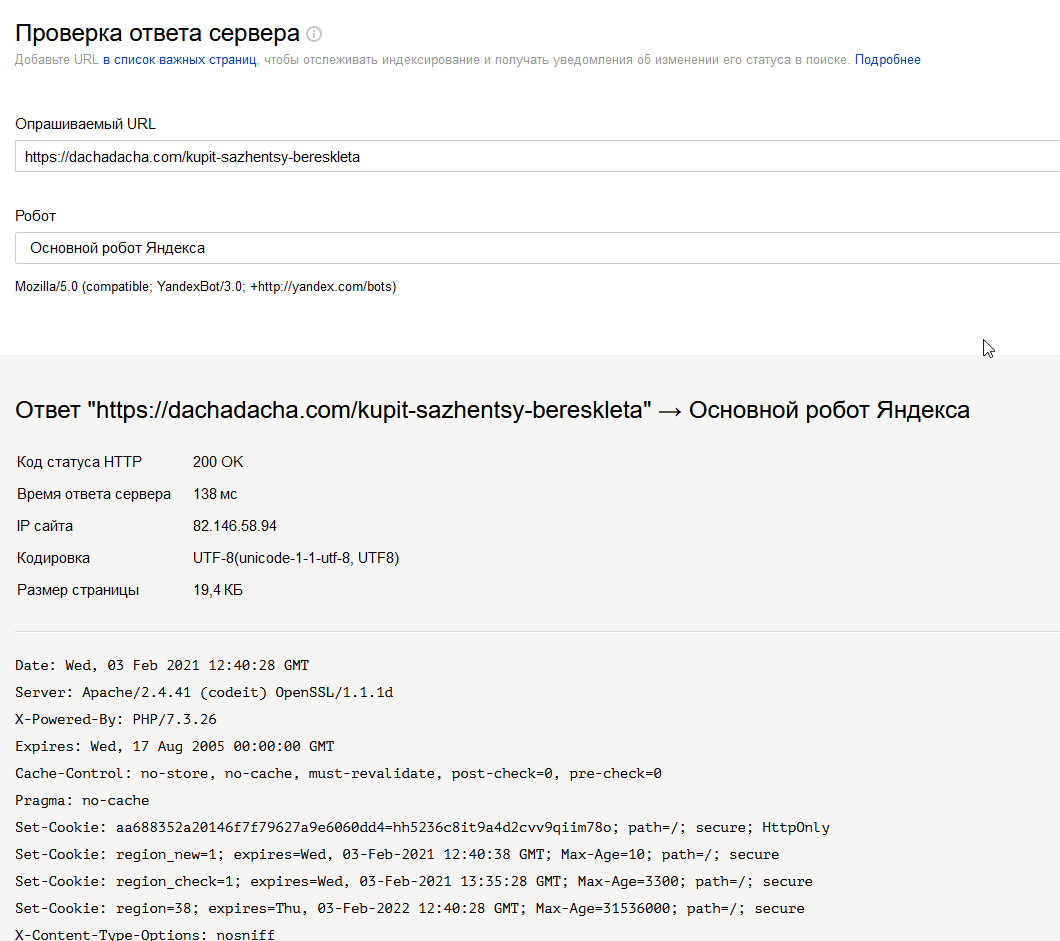Click the "Date" response header line

(x=162, y=665)
